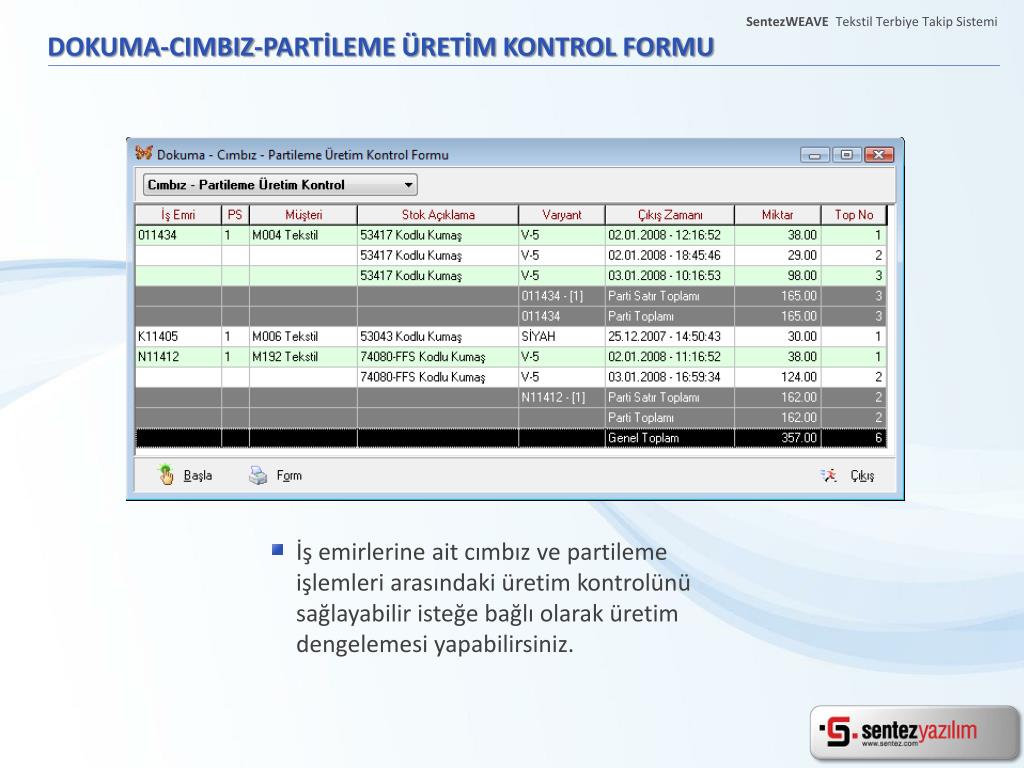Click the Genel Toplam label cell

coord(670,438)
